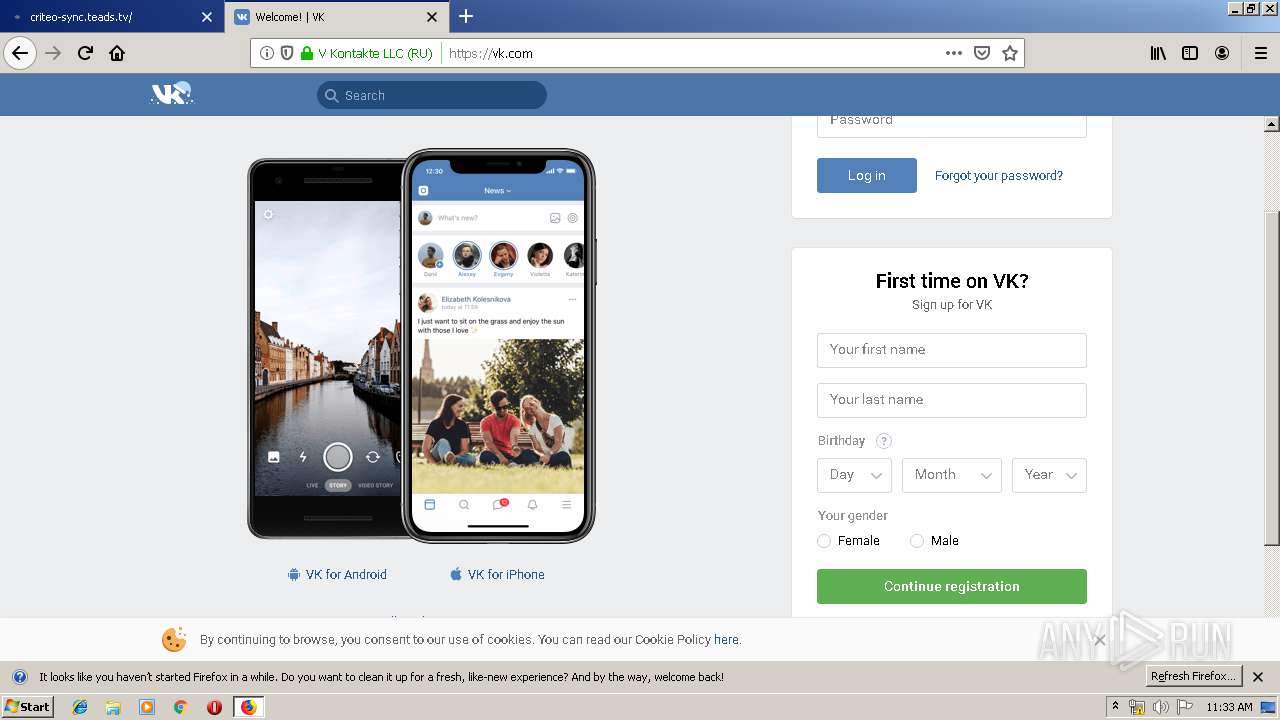Click the birthday help question mark icon
1280x720 pixels.
883,441
